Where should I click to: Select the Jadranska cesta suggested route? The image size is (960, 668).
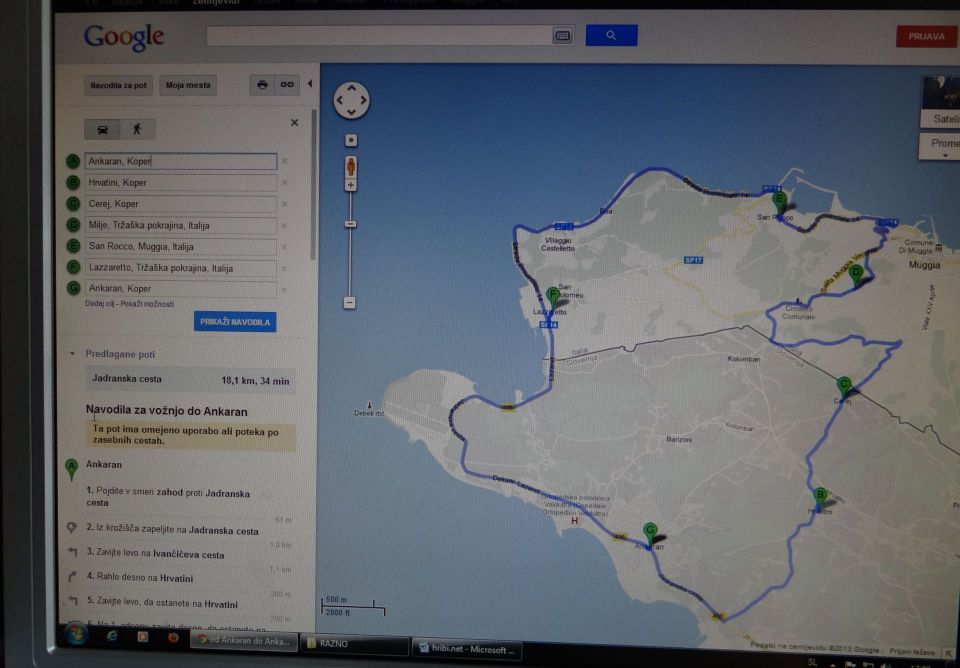tap(190, 380)
